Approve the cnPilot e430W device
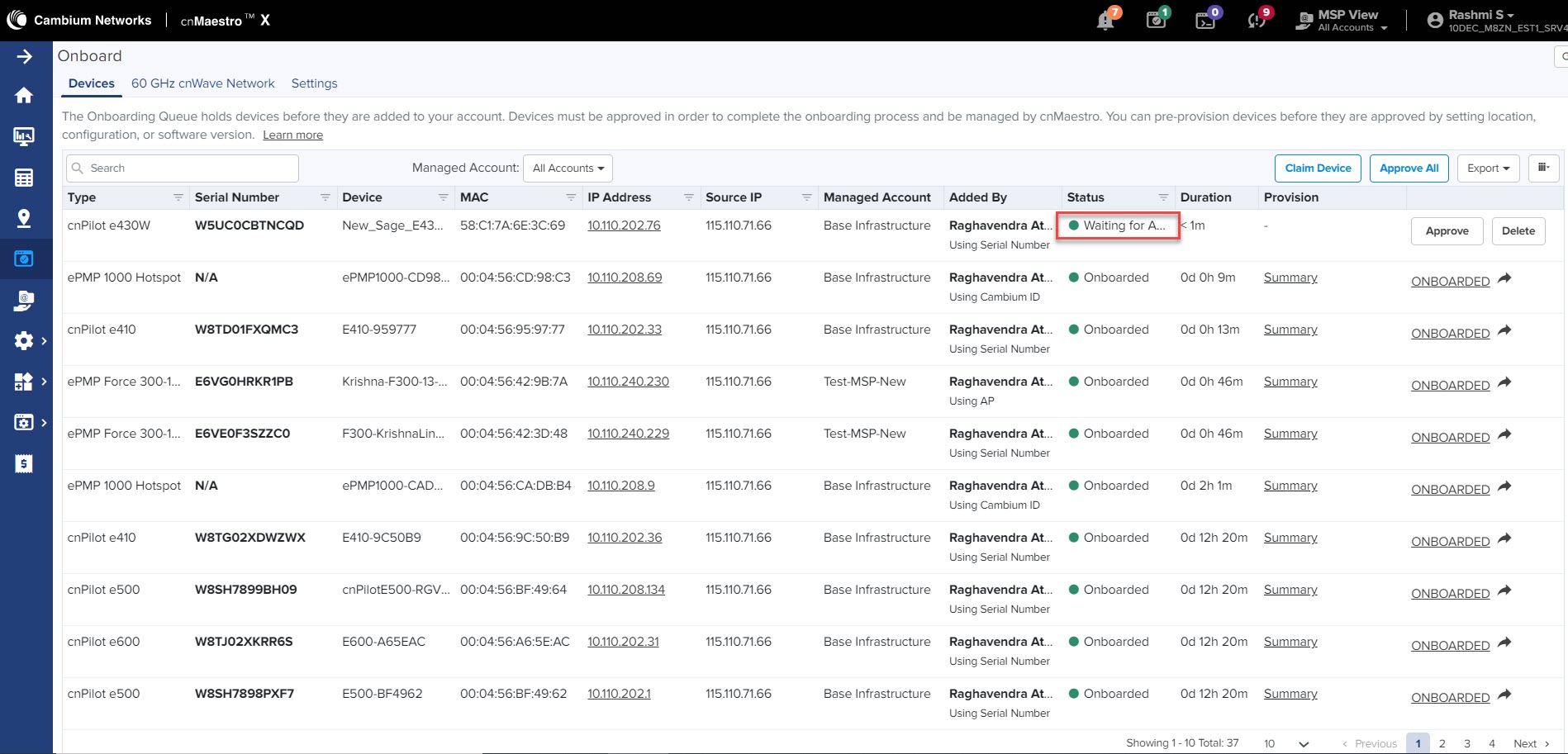This screenshot has height=754, width=1568. tap(1447, 230)
